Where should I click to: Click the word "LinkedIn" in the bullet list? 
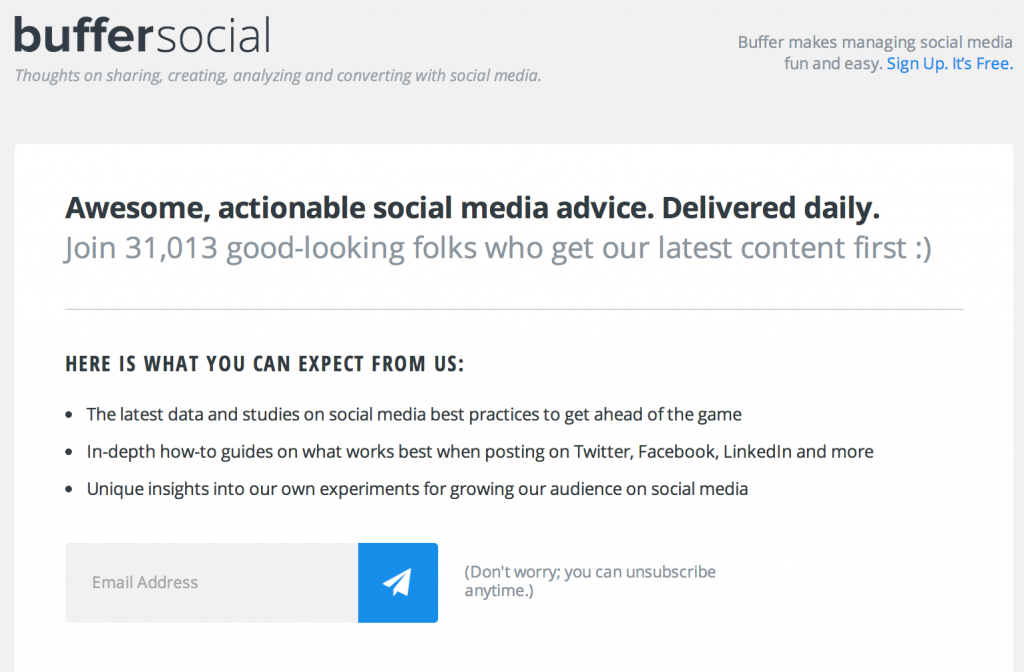757,452
